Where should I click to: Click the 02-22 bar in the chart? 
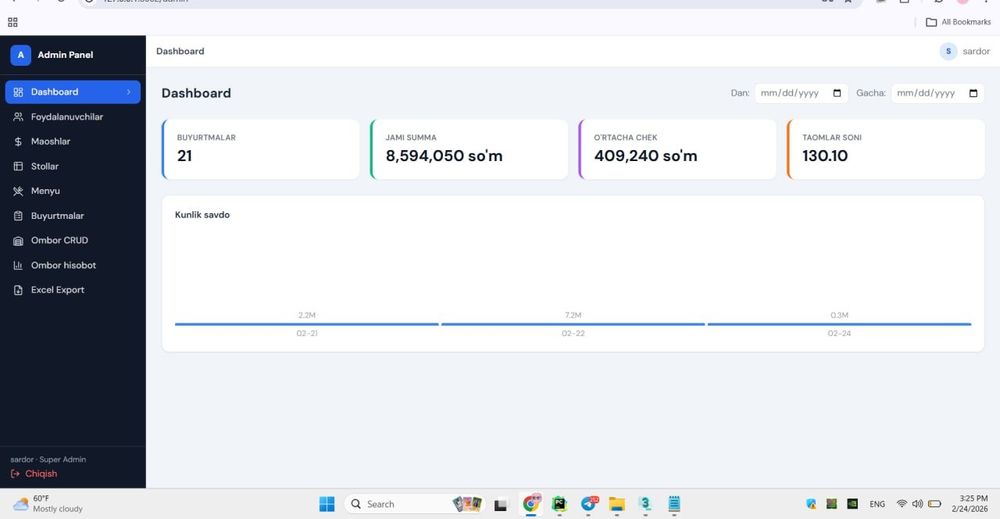pos(573,324)
